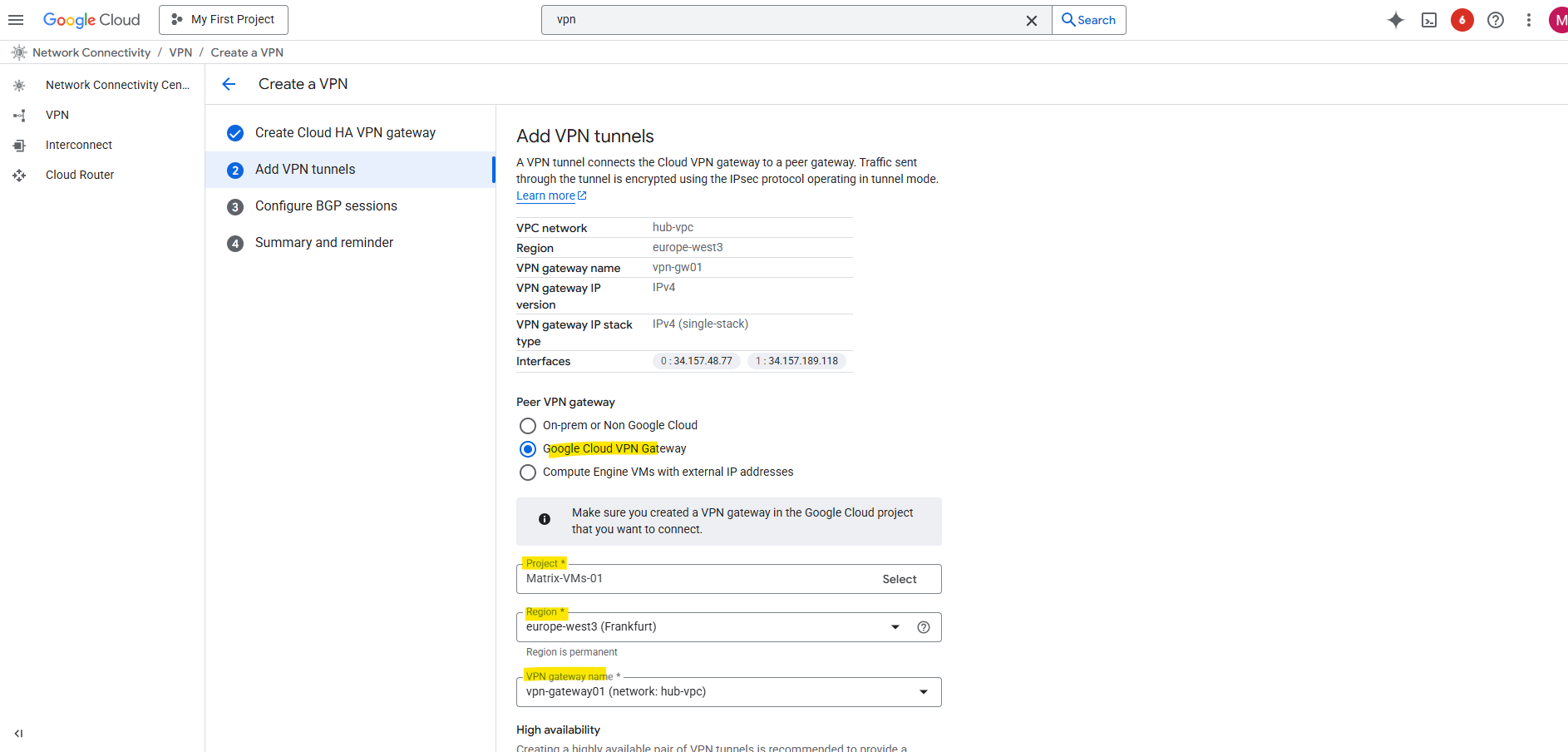Select Google Cloud VPN Gateway radio button
Viewport: 1568px width, 752px height.
point(528,449)
